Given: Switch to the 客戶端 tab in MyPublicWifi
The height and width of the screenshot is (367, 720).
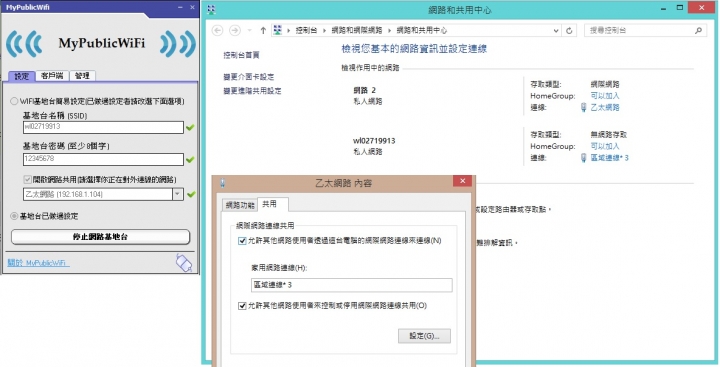Looking at the screenshot, I should pos(52,76).
